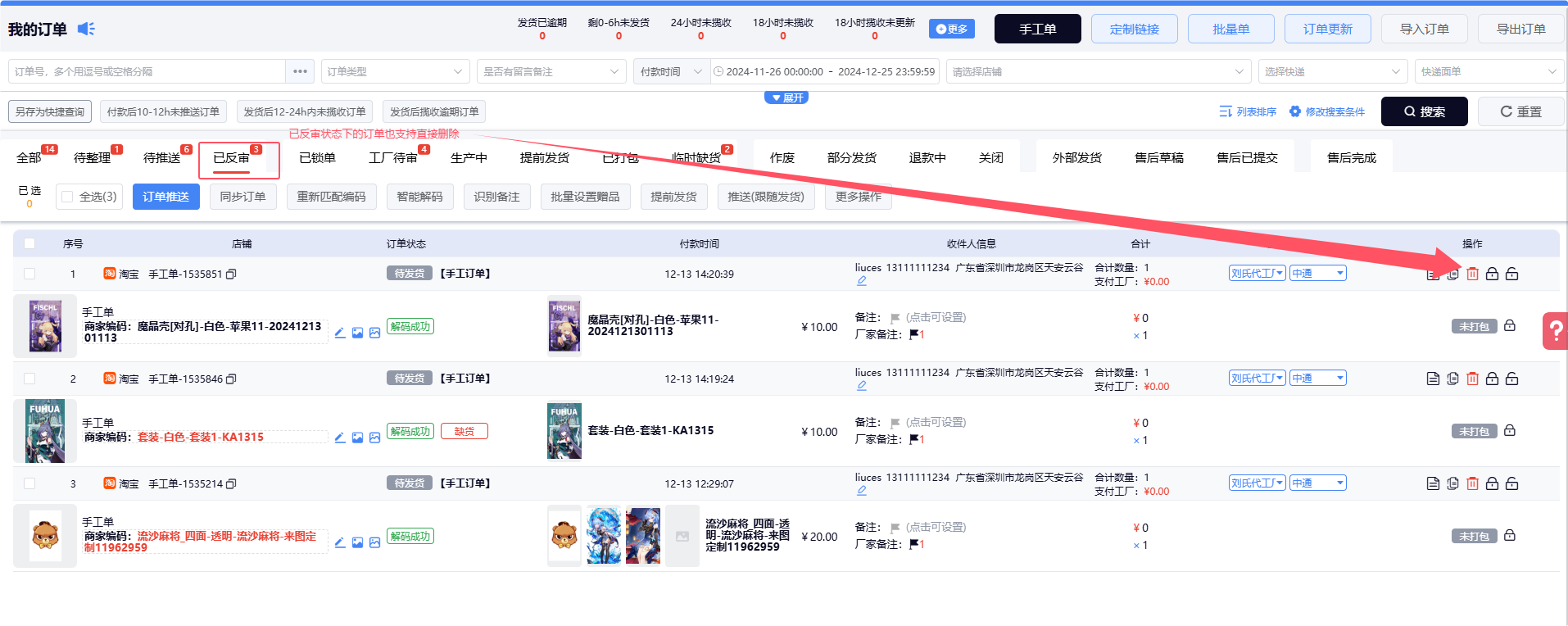Select the checkbox for order row 1
The height and width of the screenshot is (626, 1568).
[x=29, y=274]
